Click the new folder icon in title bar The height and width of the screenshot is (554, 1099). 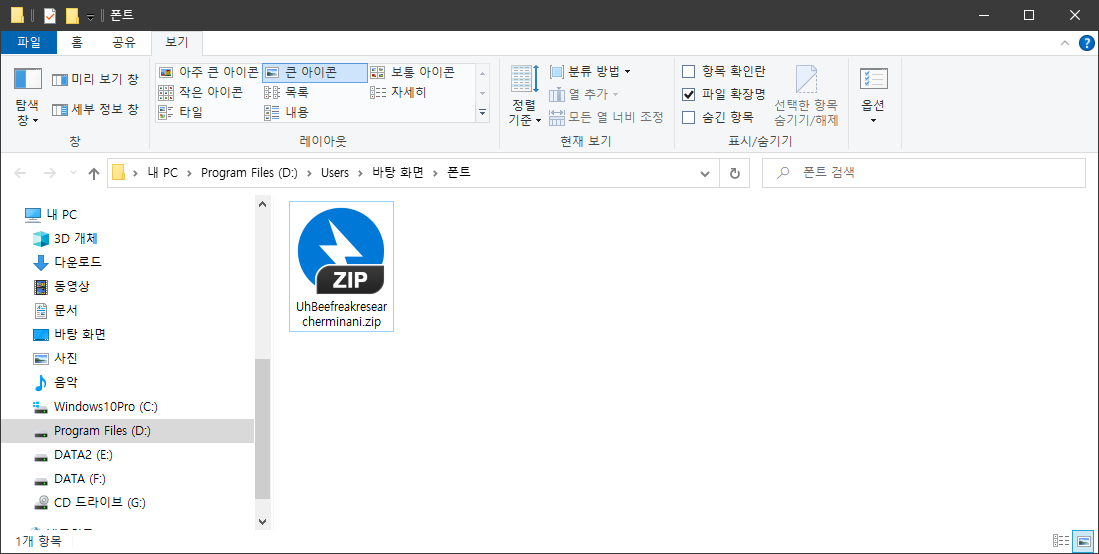72,15
